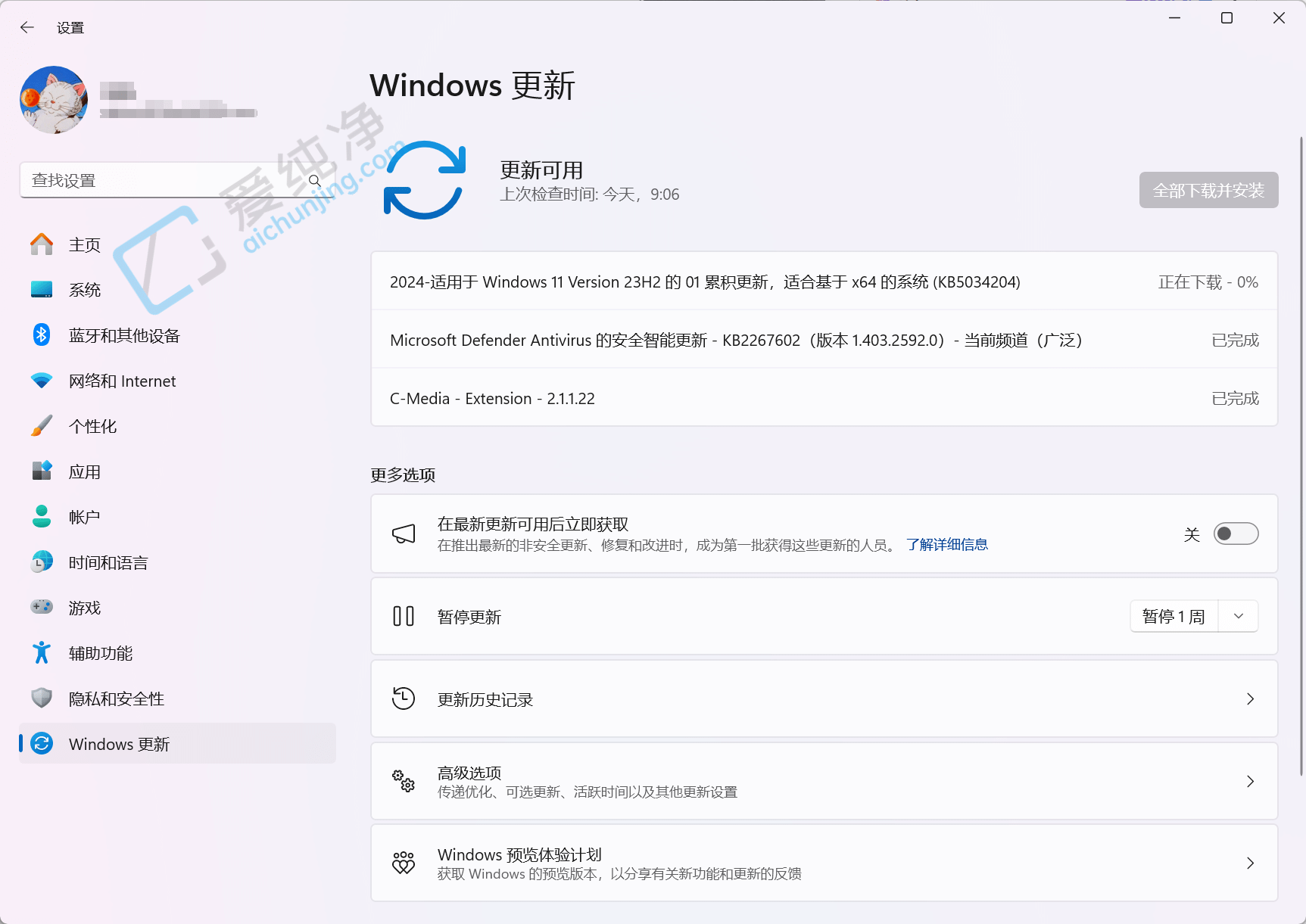Screen dimensions: 1306x924
Task: Open 主页 settings page
Action: [x=177, y=244]
